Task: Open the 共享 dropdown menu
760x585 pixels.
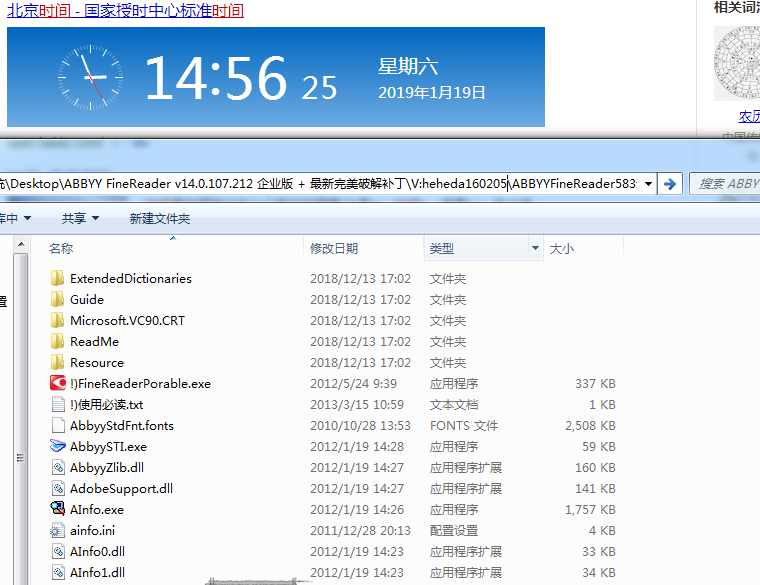Action: [80, 219]
